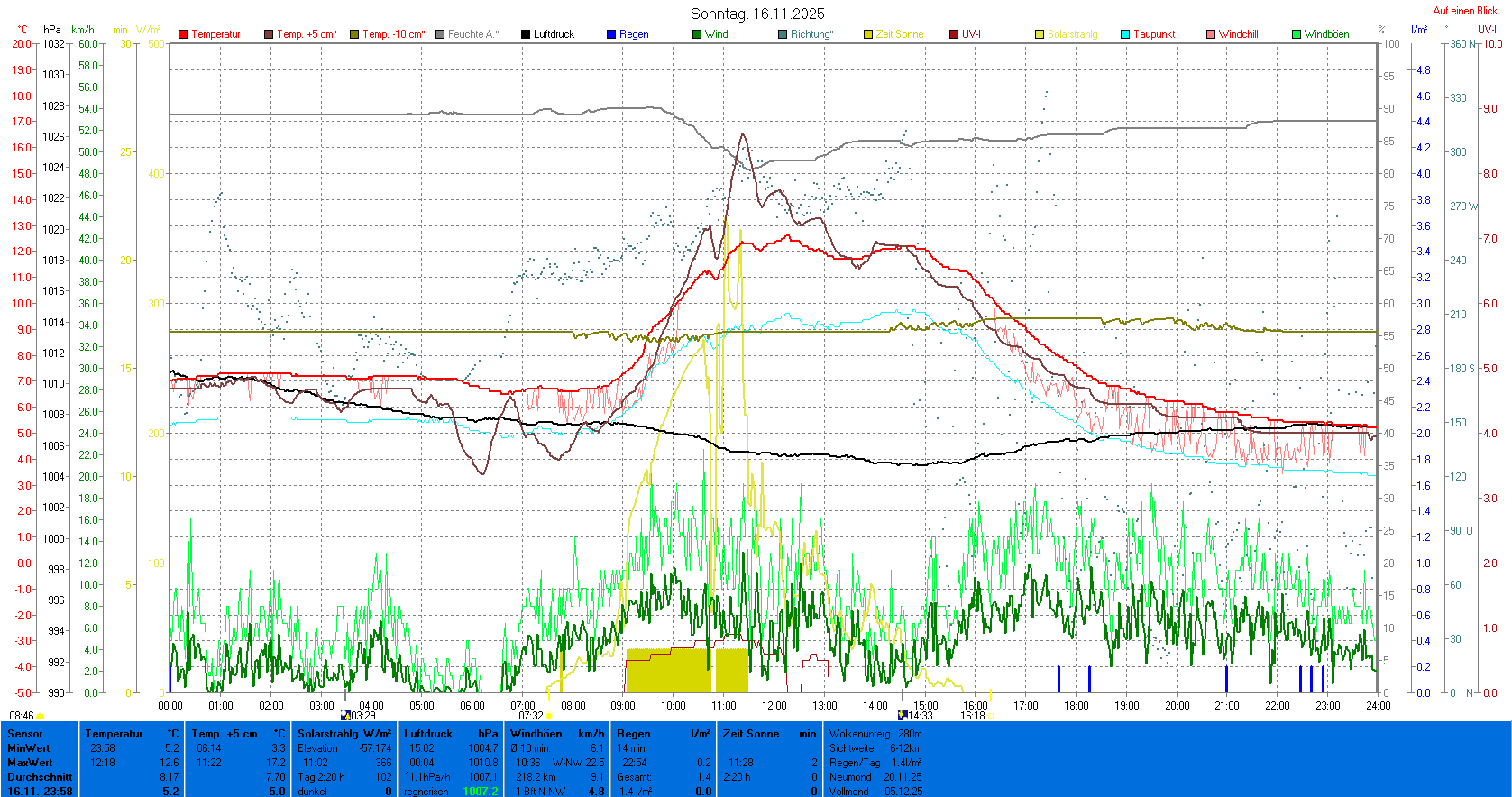Click the sun icon next to 08:46
The image size is (1512, 797).
click(41, 717)
